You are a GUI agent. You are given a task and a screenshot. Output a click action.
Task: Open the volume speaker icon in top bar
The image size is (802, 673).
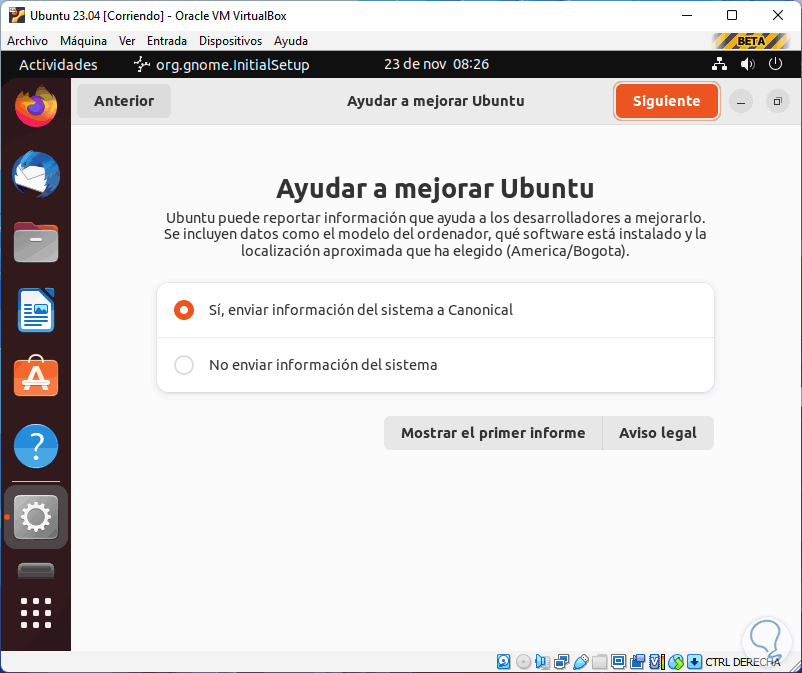747,64
